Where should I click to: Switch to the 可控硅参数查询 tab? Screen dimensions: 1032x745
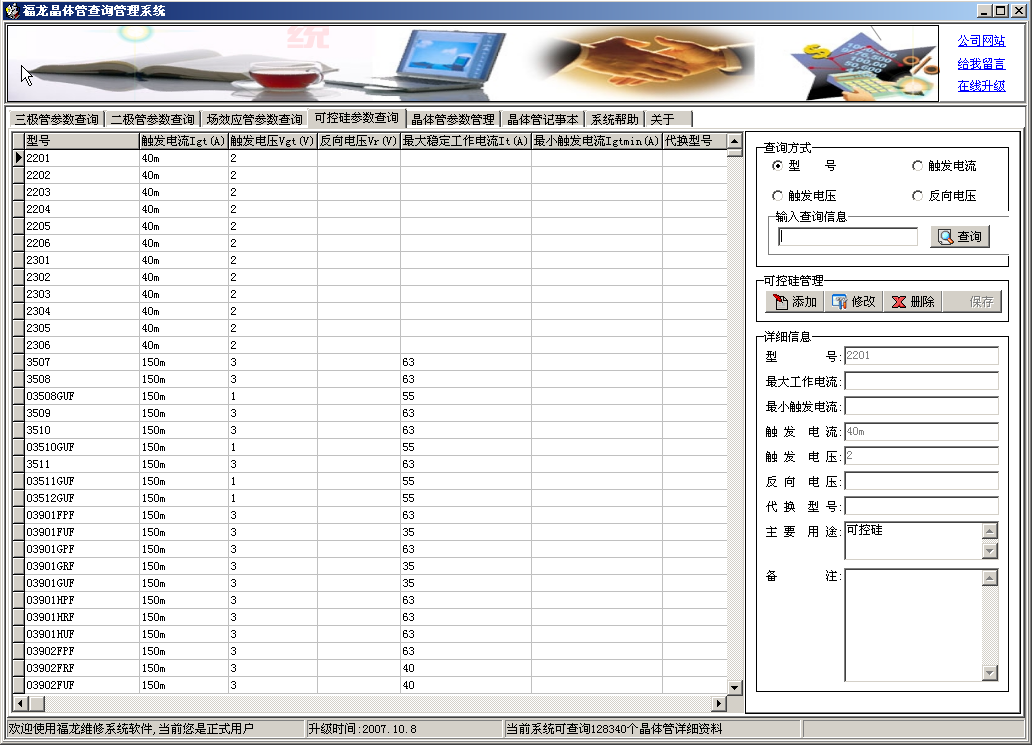(357, 118)
